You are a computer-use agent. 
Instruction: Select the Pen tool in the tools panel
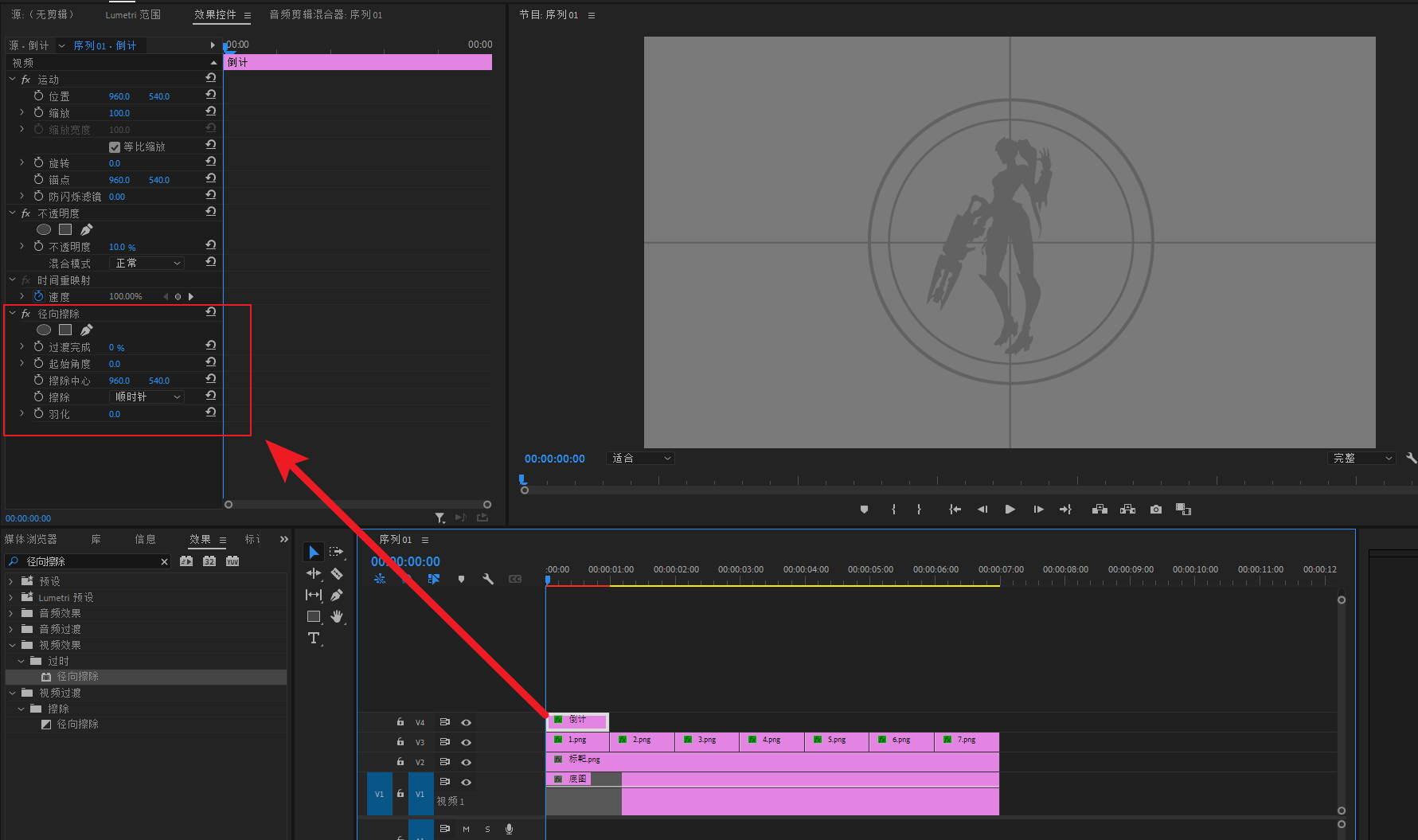click(337, 595)
